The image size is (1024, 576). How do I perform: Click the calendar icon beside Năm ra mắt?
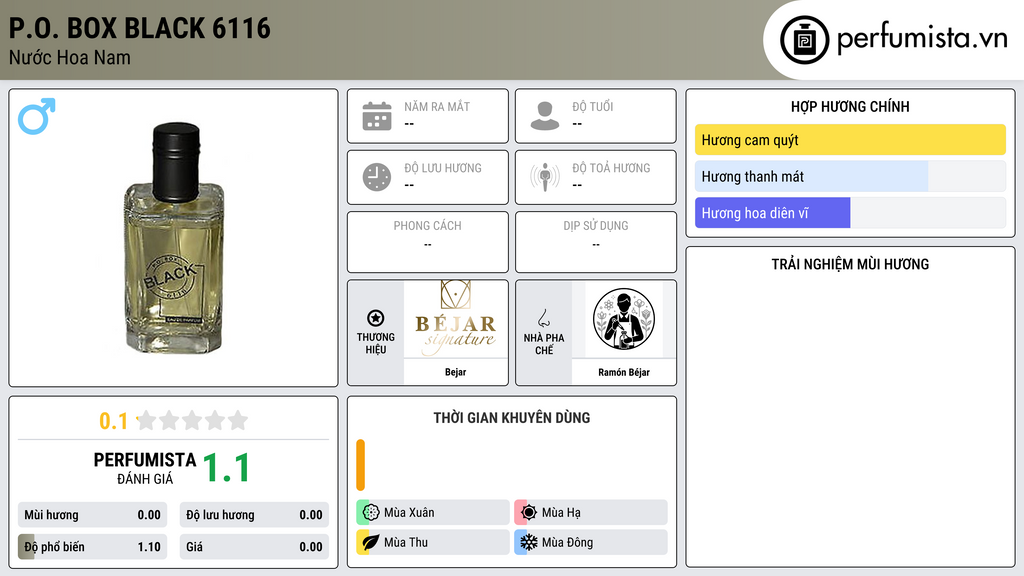377,116
